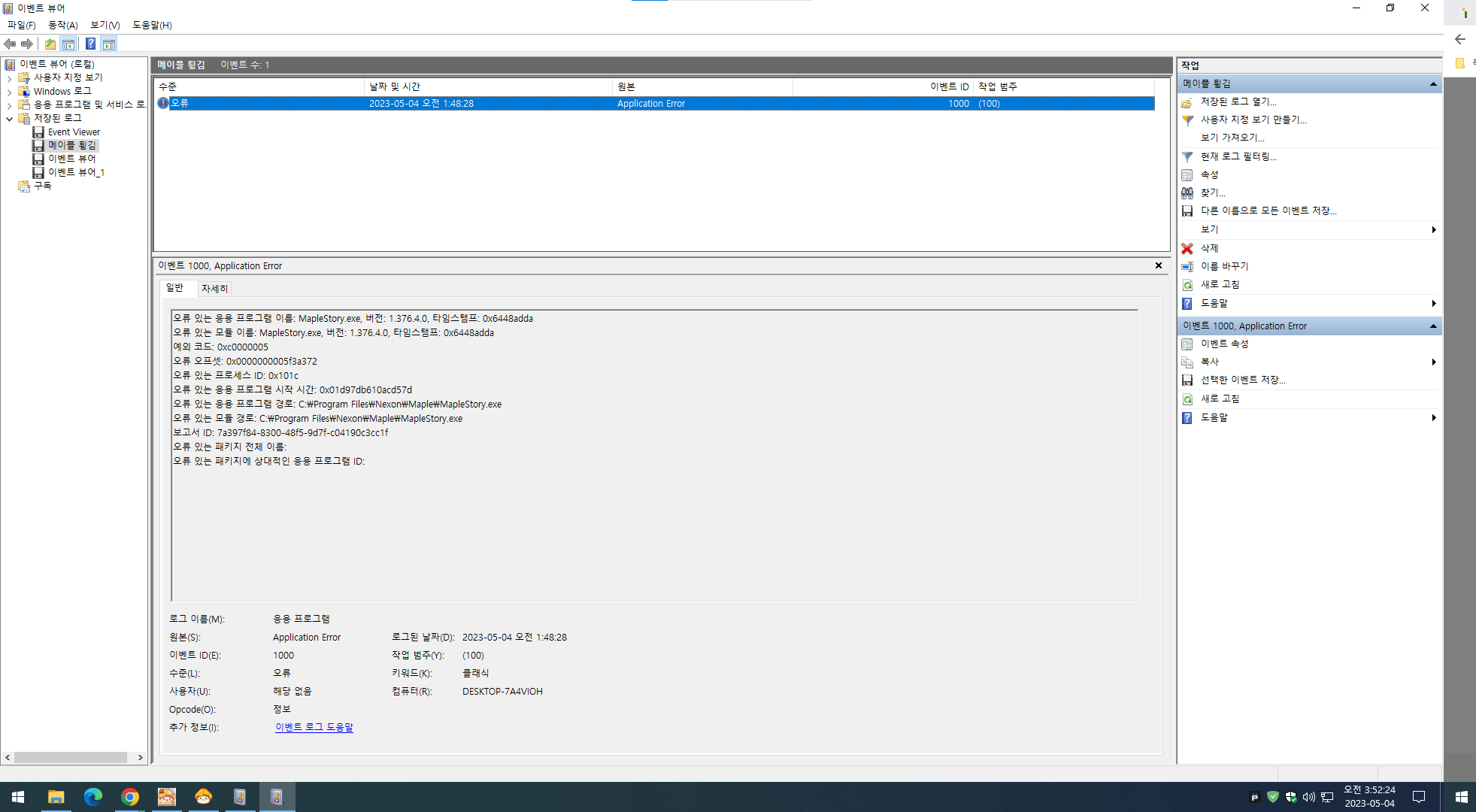Collapse 저장된 로그 tree node
This screenshot has width=1476, height=812.
click(9, 118)
